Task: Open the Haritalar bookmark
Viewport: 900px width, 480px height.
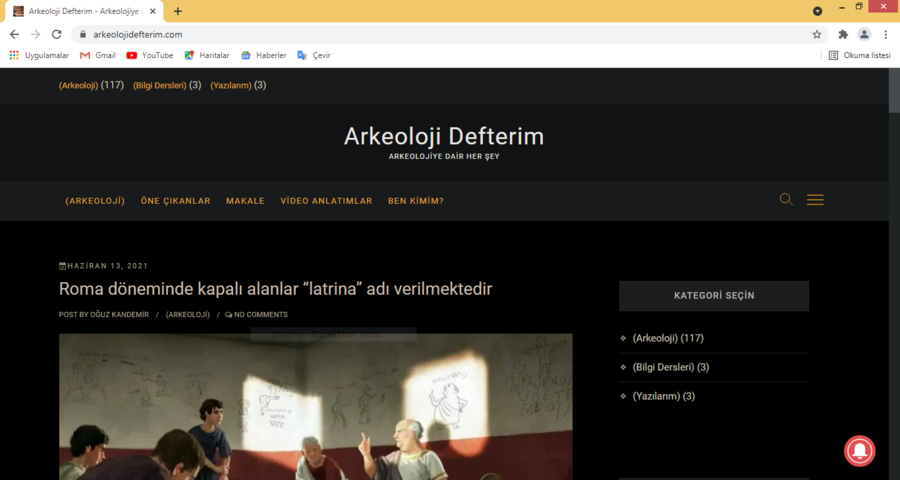Action: click(207, 55)
